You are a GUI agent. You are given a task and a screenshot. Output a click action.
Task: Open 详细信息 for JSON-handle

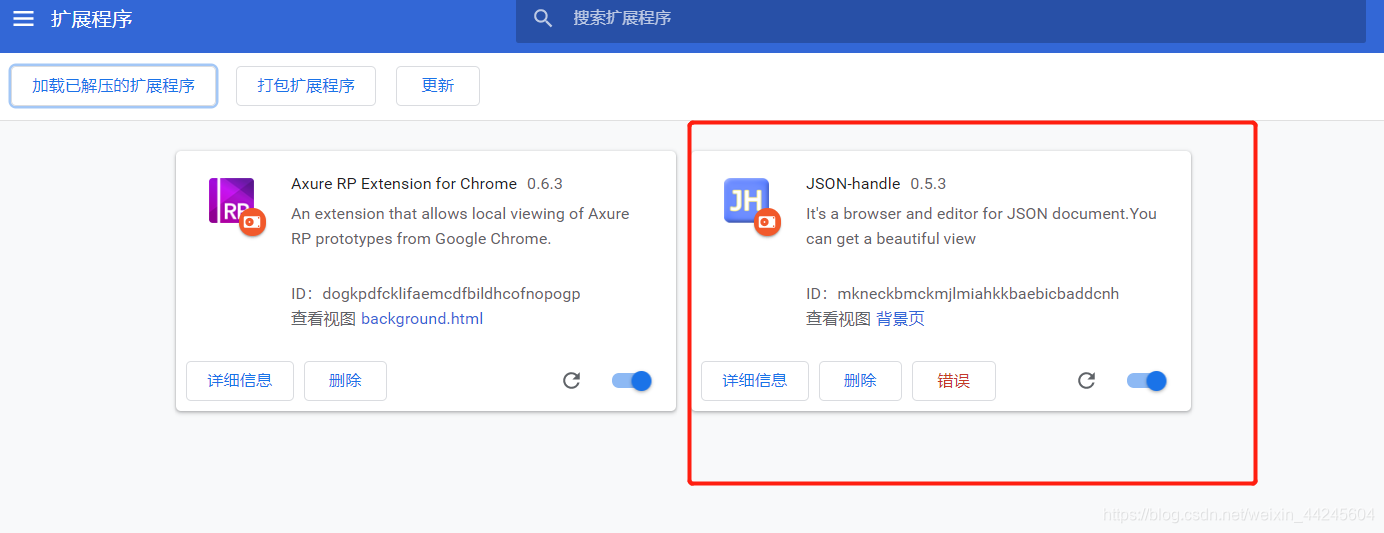(x=755, y=381)
